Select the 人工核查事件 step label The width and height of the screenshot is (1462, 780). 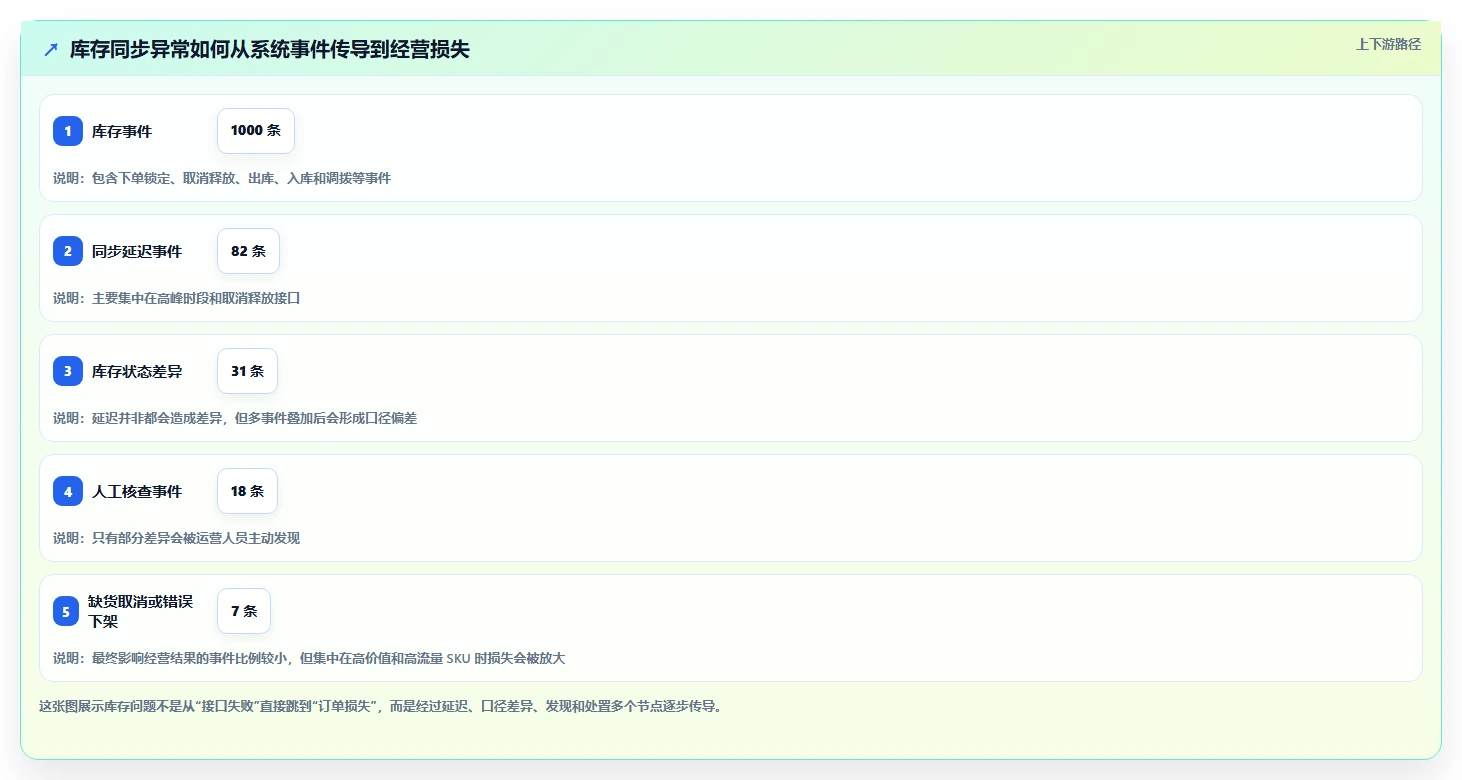coord(137,491)
